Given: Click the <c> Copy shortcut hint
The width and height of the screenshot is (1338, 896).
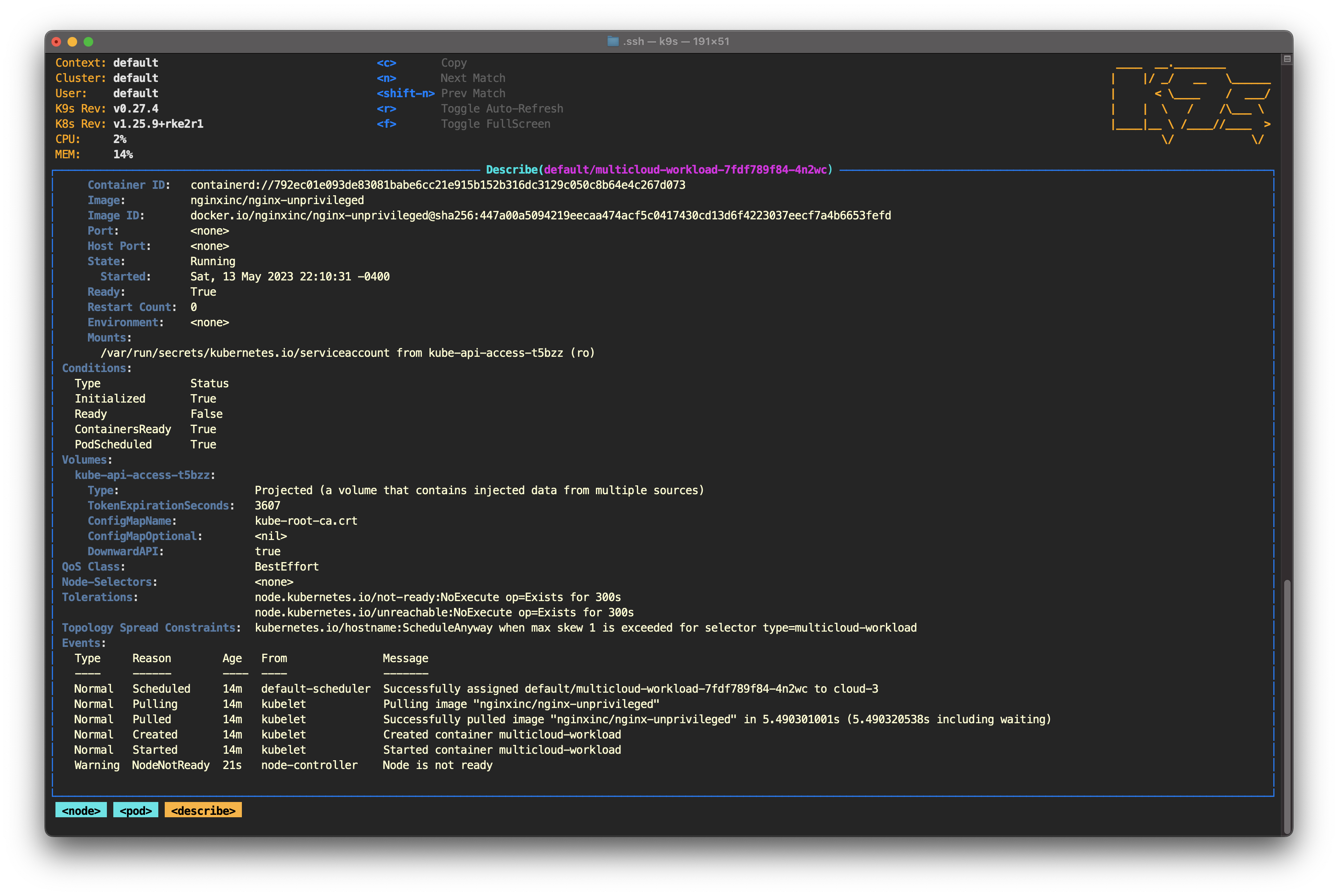Looking at the screenshot, I should point(421,63).
